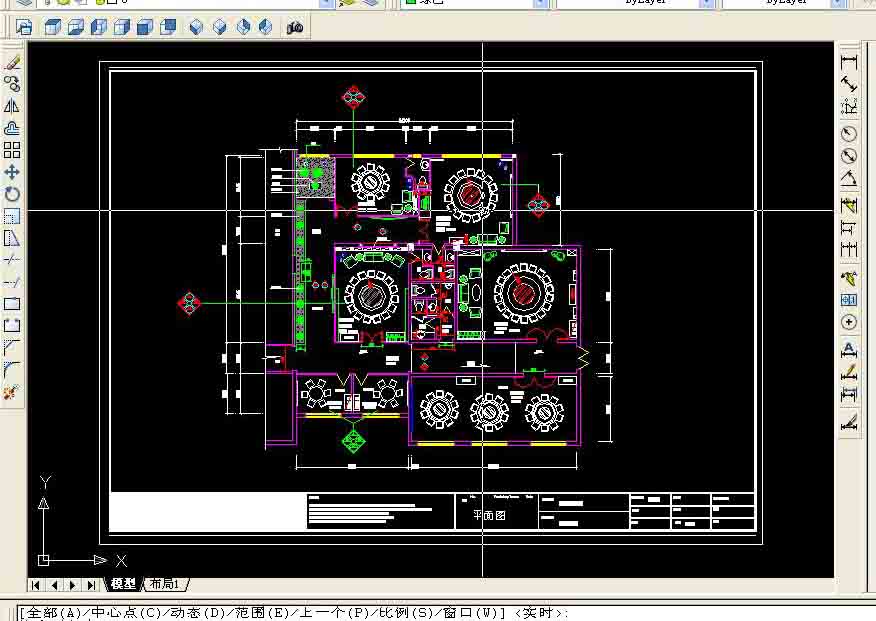Go to next layout tab arrow
This screenshot has width=876, height=621.
73,585
